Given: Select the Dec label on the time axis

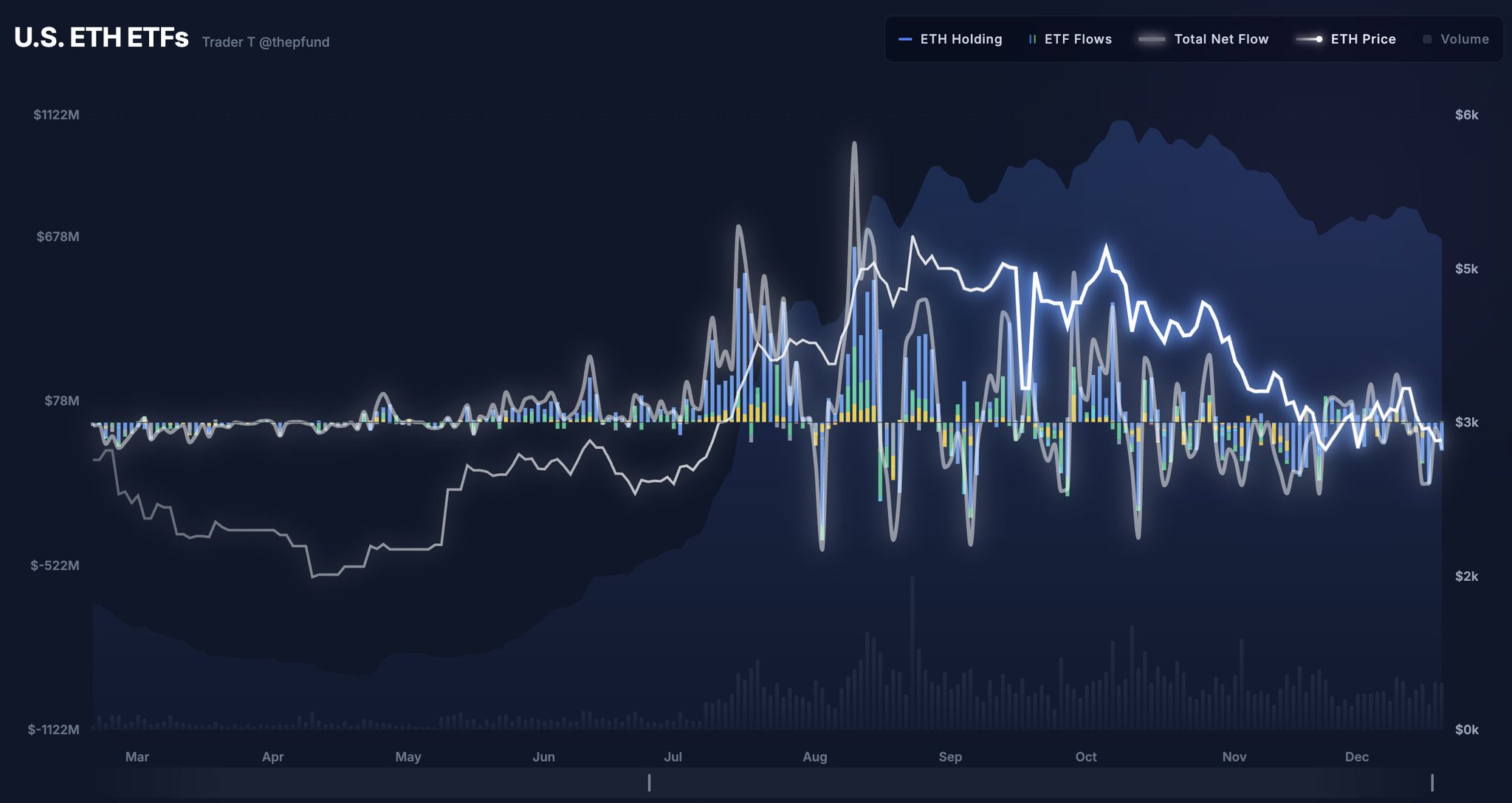Looking at the screenshot, I should tap(1356, 757).
